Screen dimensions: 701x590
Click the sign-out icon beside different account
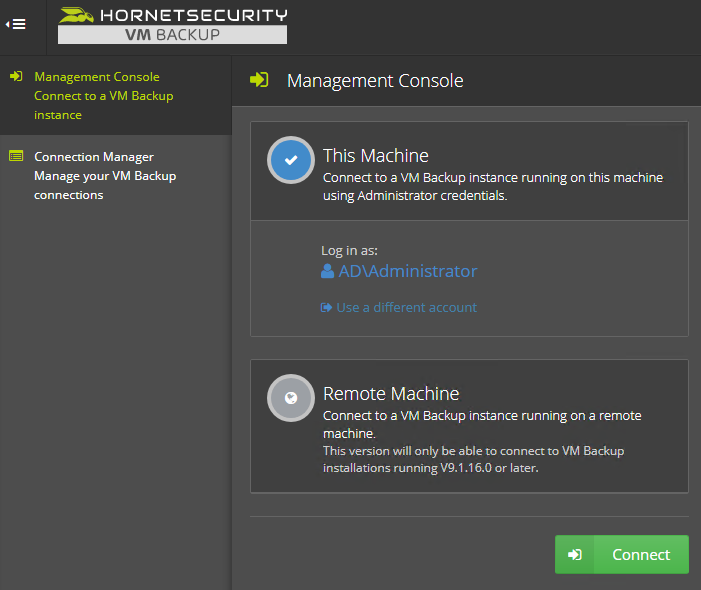pyautogui.click(x=326, y=308)
